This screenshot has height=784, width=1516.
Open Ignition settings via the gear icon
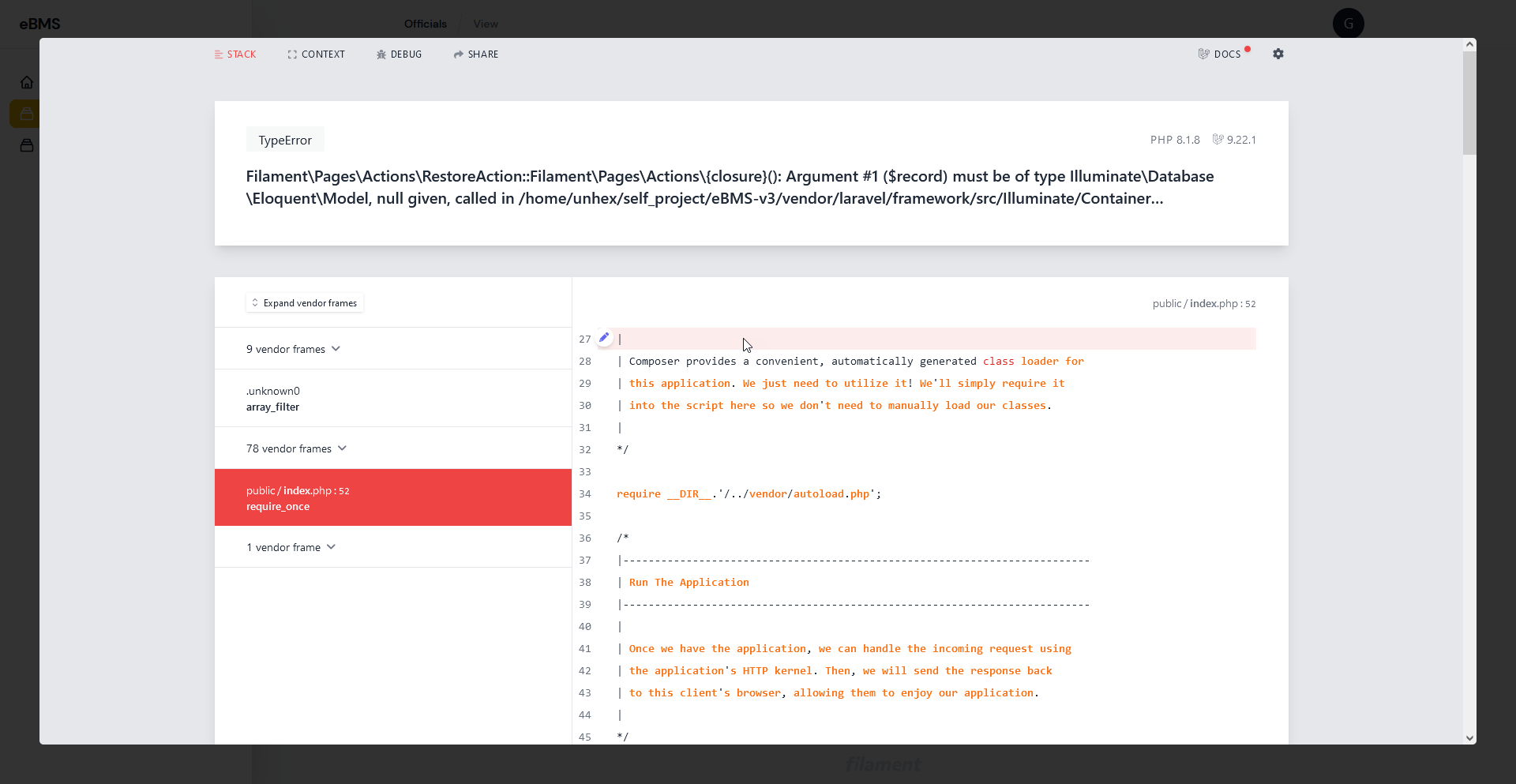pos(1278,54)
